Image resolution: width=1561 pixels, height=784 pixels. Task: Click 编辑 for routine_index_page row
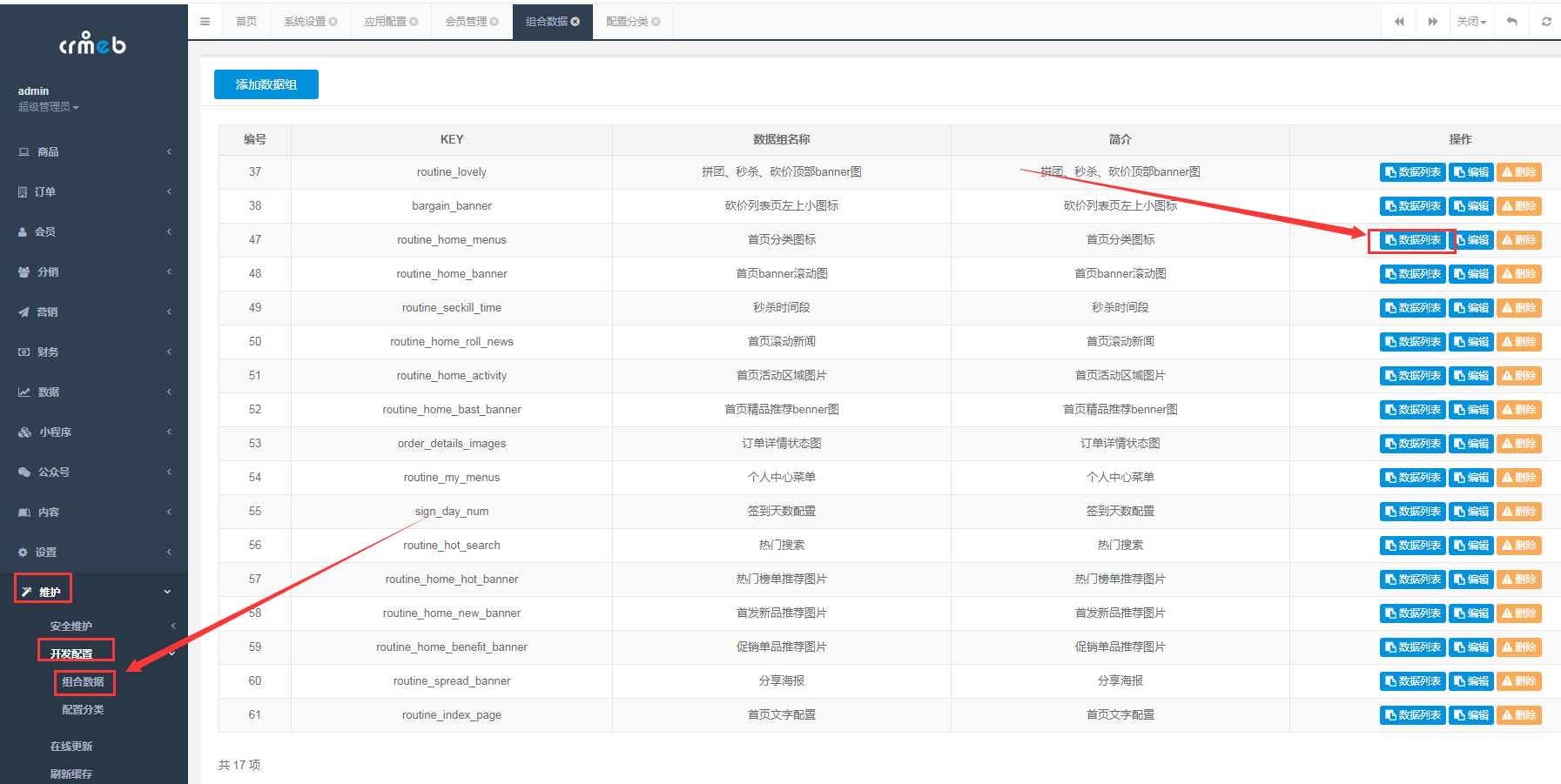pyautogui.click(x=1471, y=715)
